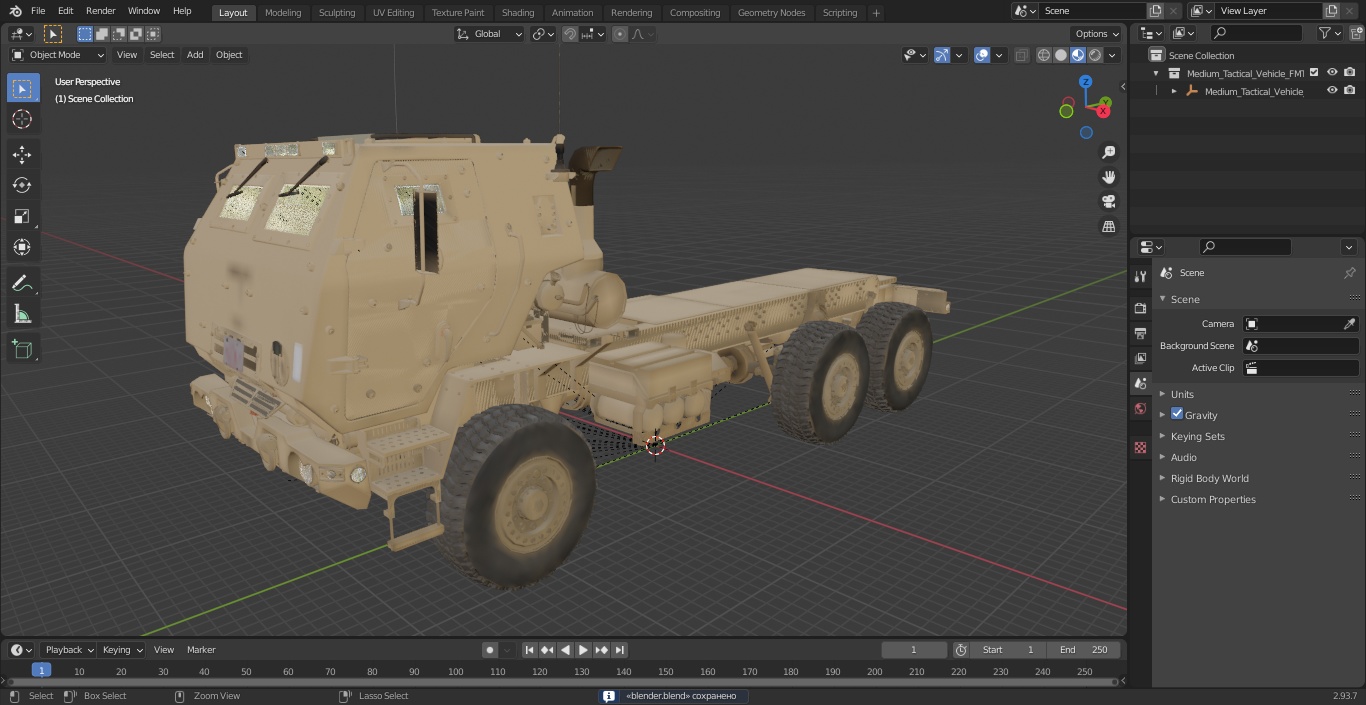Expand Medium_Tactical_Vehicle object in outliner
The height and width of the screenshot is (705, 1366).
[x=1174, y=91]
